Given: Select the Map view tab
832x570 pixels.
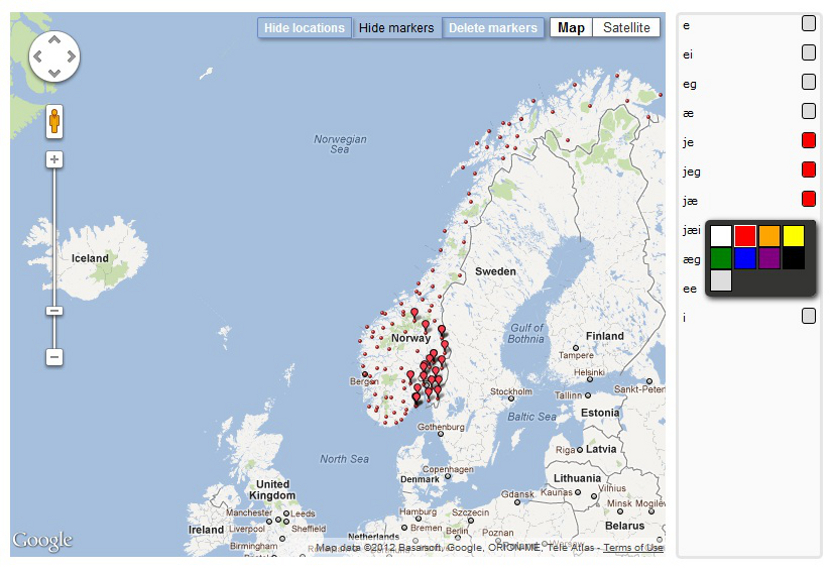Looking at the screenshot, I should click(571, 28).
